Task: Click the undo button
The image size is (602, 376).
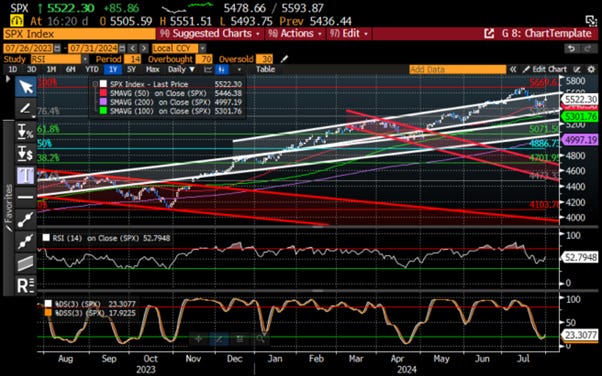Action: [572, 48]
